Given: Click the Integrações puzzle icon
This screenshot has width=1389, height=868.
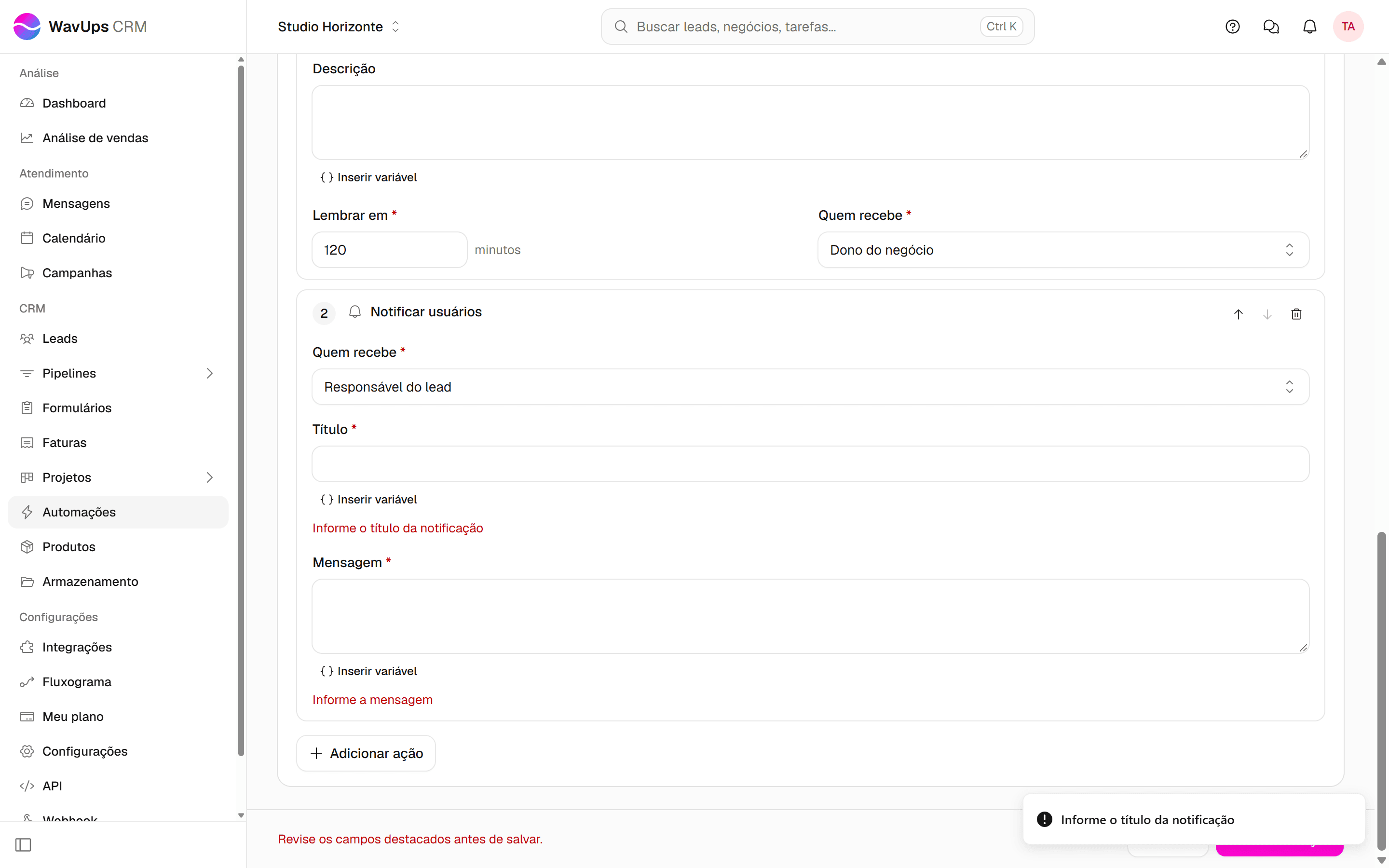Looking at the screenshot, I should (x=27, y=647).
